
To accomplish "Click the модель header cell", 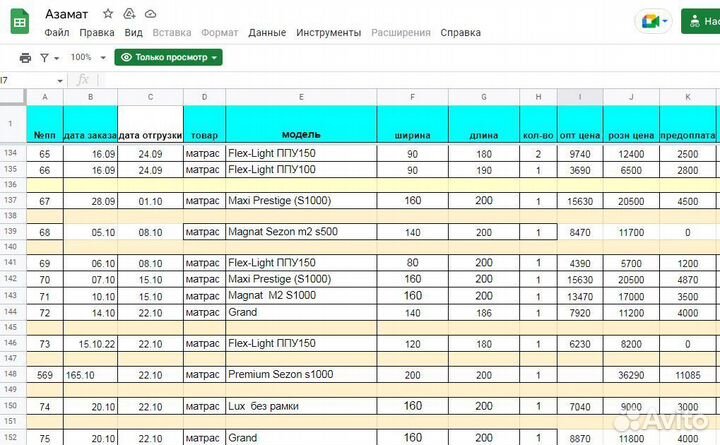I will point(301,124).
